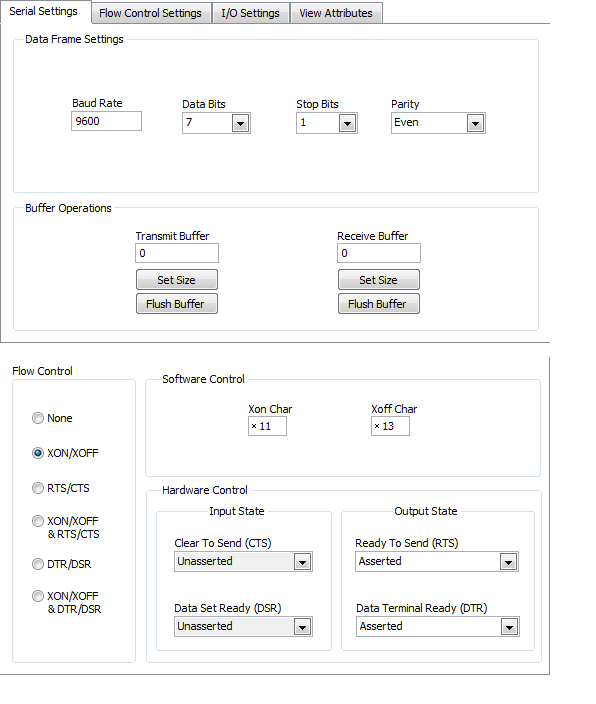Click Set Size under Receive Buffer
596x704 pixels.
379,280
